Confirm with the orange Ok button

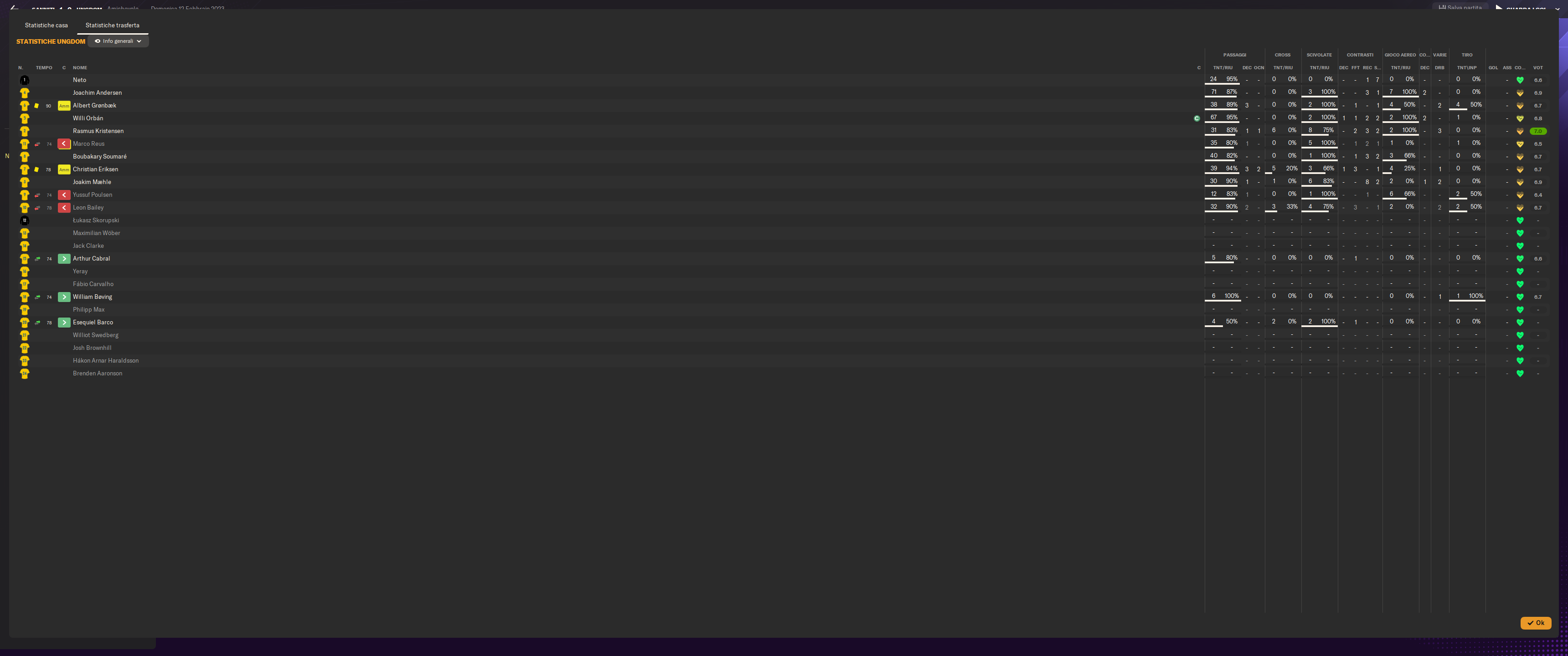[1535, 623]
